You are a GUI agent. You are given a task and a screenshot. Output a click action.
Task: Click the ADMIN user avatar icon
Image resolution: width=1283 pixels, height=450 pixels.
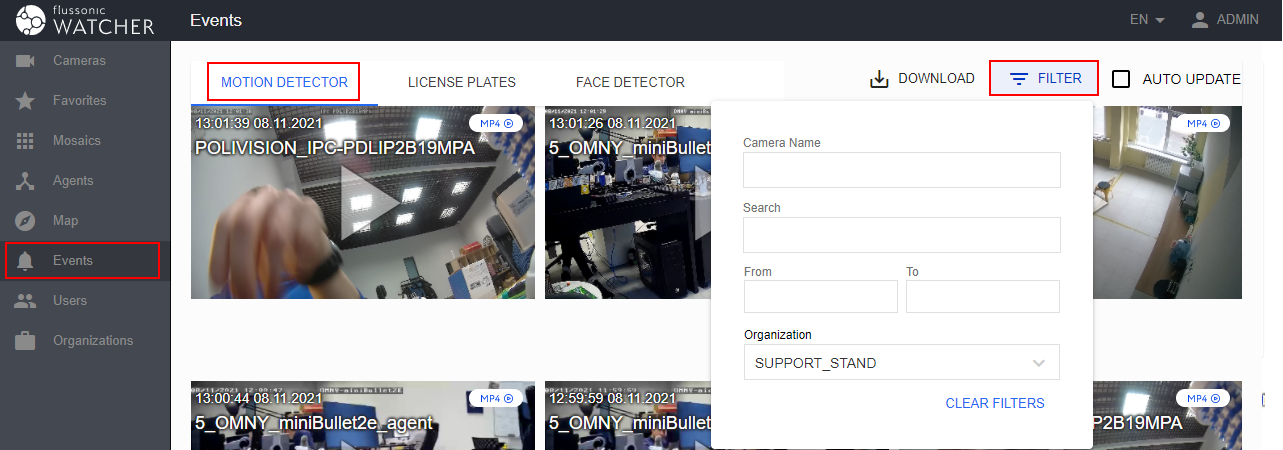point(1200,20)
